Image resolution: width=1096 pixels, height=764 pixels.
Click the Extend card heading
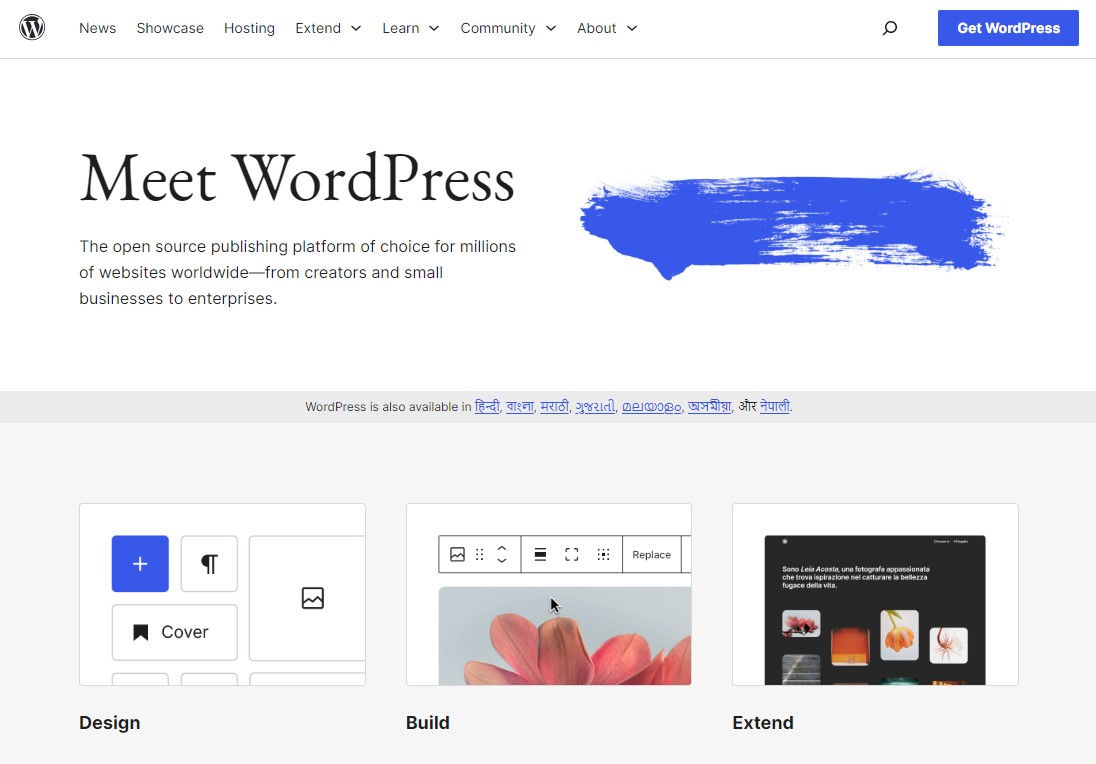click(763, 723)
